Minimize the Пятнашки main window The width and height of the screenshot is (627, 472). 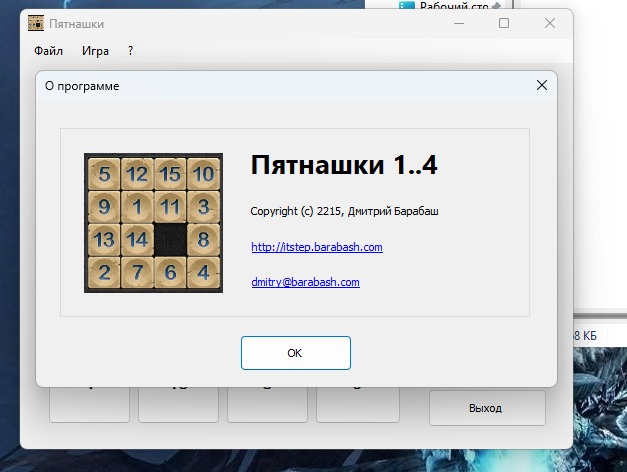[x=458, y=23]
